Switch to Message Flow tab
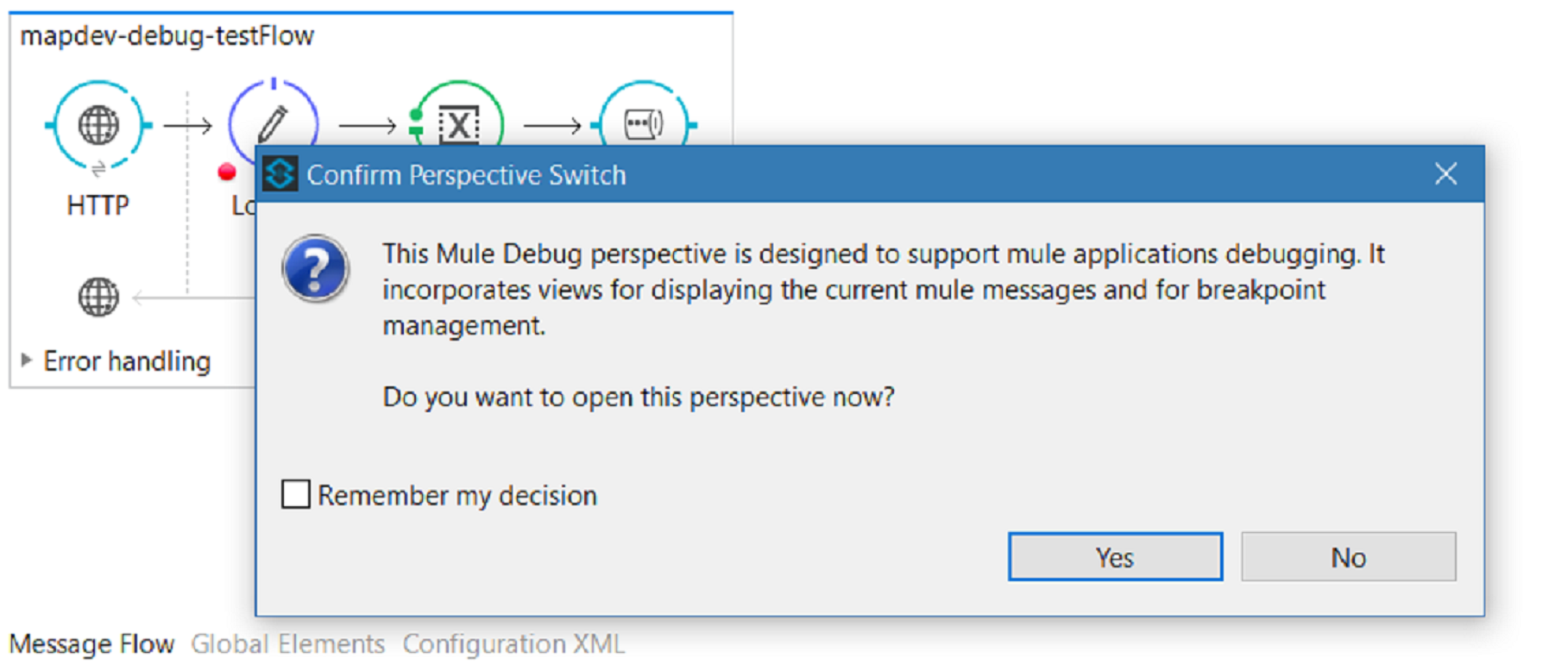 91,644
